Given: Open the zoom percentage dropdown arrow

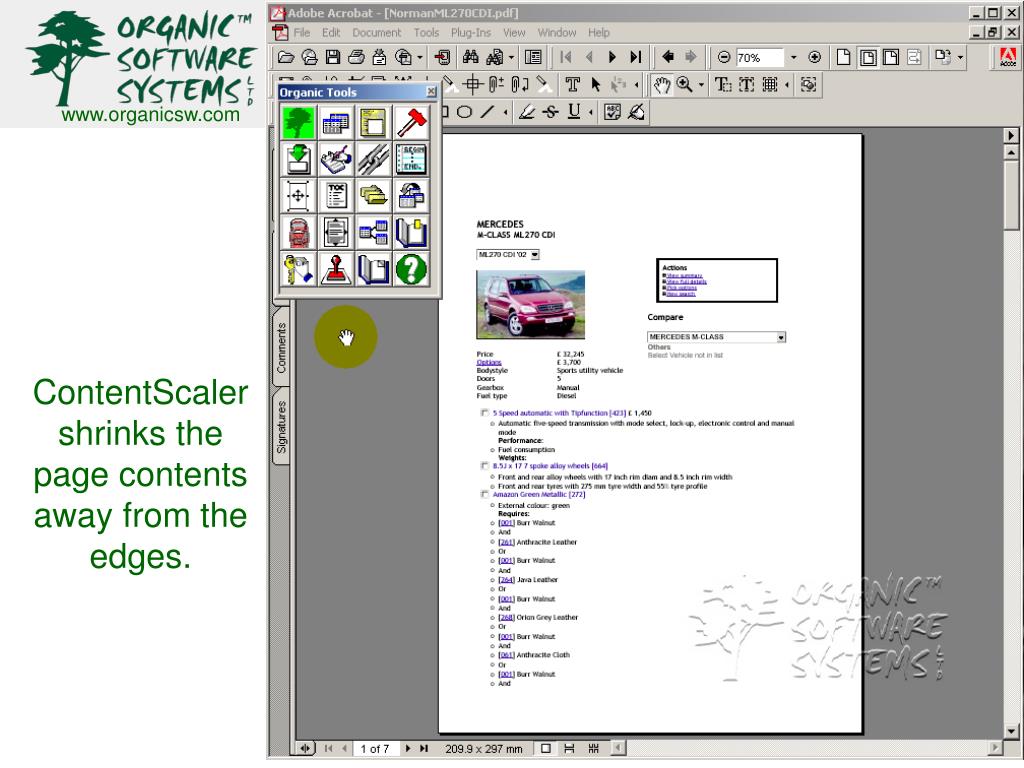Looking at the screenshot, I should (793, 57).
